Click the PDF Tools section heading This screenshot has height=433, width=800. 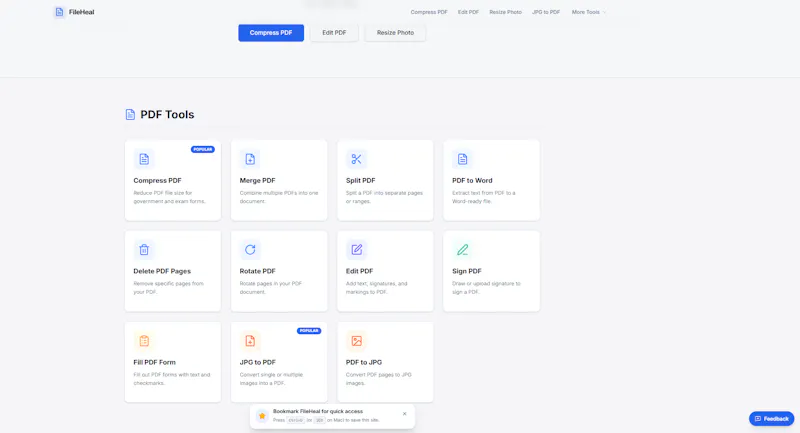[167, 114]
